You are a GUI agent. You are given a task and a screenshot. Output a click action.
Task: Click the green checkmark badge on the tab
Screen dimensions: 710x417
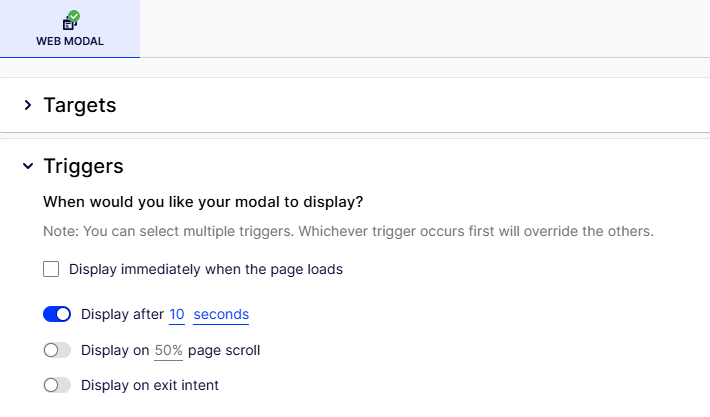74,16
